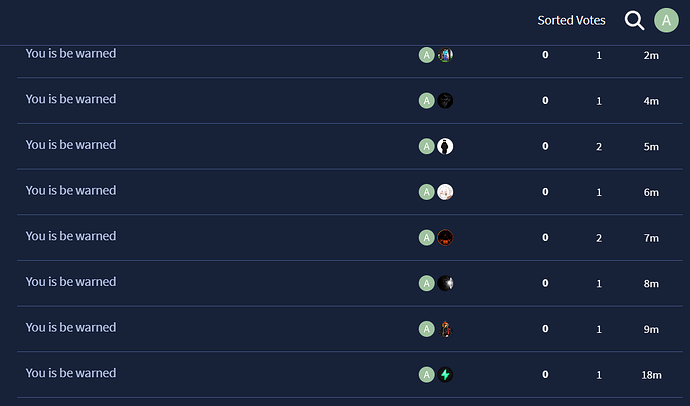Open the 'You is be warned' topic posted 2m ago

(71, 54)
